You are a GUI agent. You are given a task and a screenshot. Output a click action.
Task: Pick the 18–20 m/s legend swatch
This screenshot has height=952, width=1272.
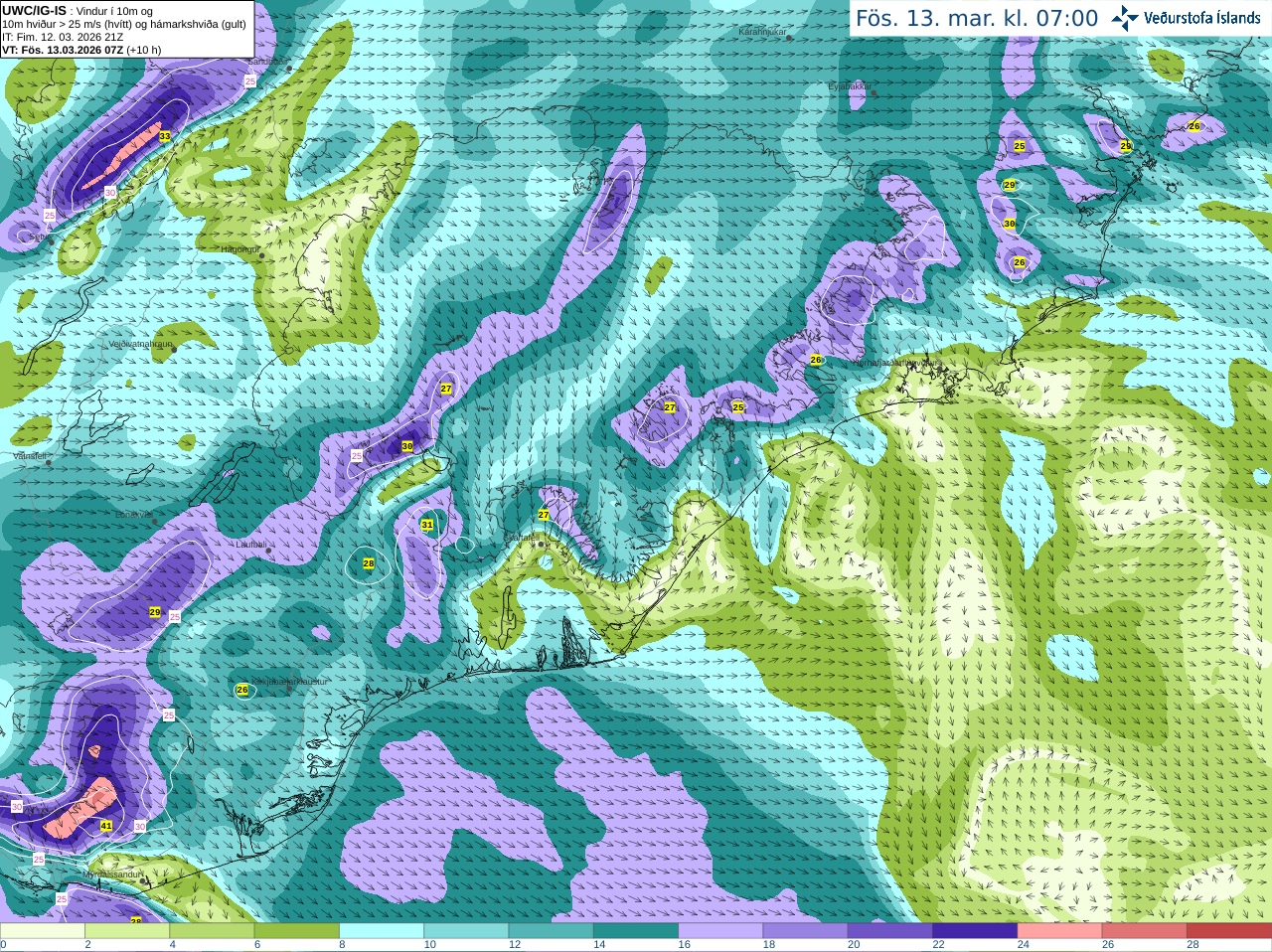(806, 931)
